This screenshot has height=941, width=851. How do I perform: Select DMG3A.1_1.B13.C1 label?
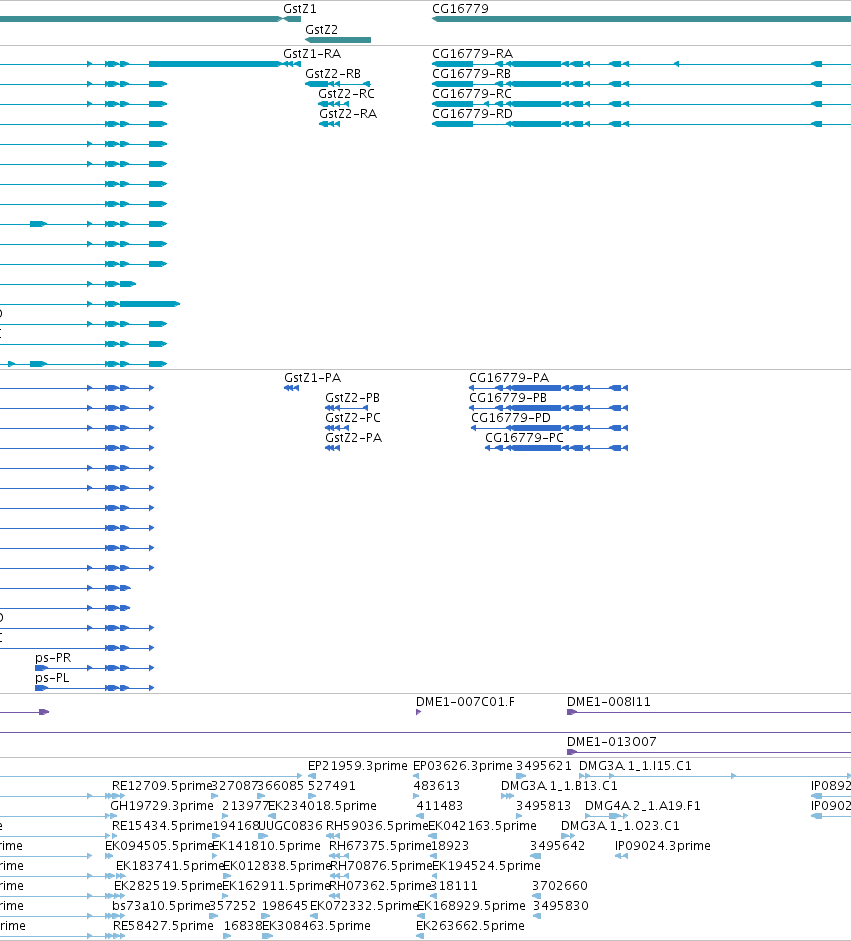[x=559, y=786]
